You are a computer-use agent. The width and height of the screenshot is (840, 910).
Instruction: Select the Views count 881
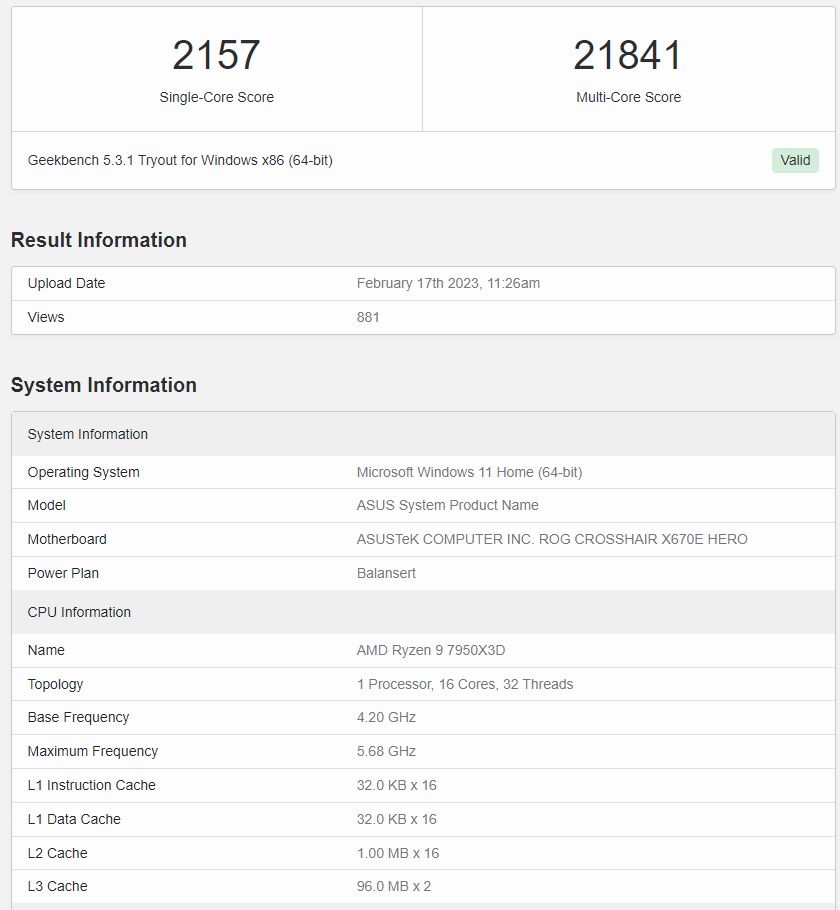[367, 317]
